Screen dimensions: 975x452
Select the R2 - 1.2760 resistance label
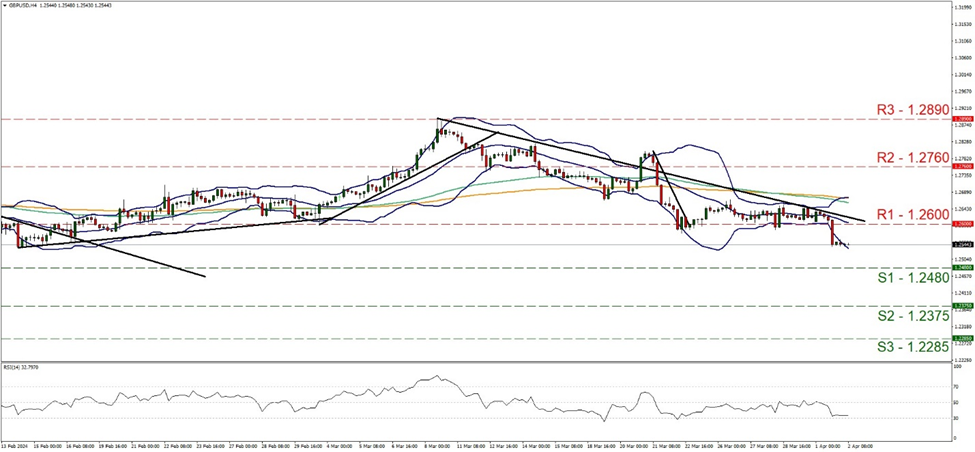[x=913, y=156]
